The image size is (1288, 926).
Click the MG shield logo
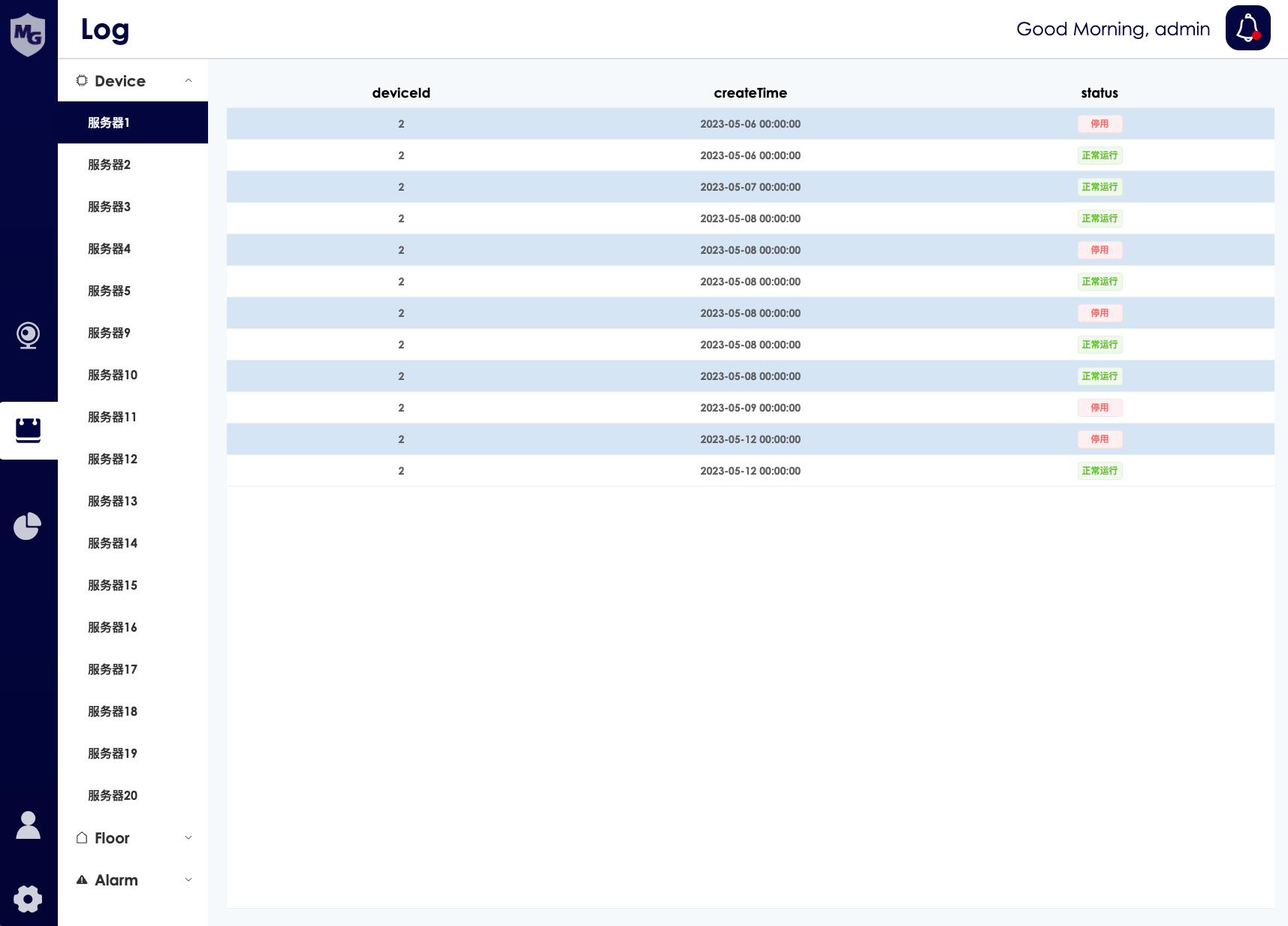pyautogui.click(x=28, y=34)
